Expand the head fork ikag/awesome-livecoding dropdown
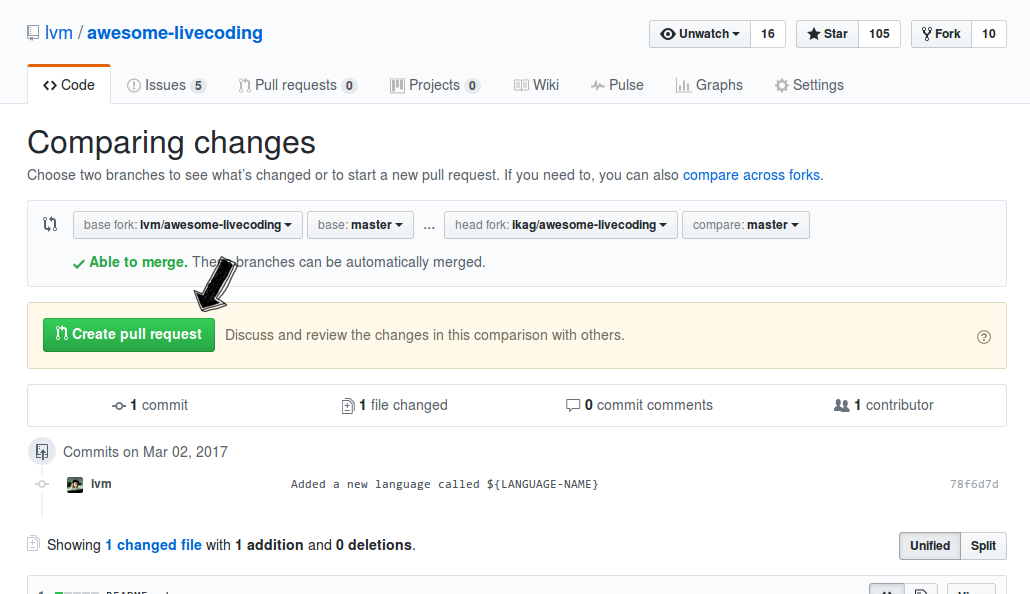 click(561, 225)
